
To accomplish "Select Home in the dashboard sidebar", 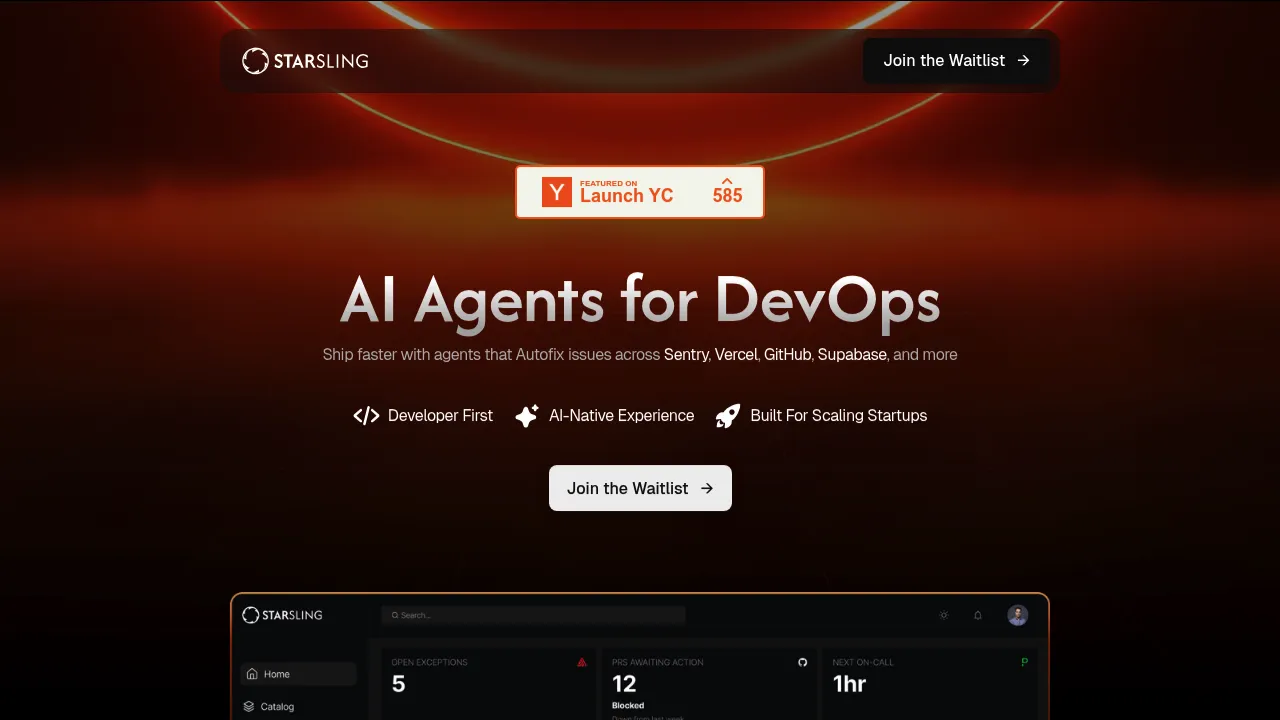I will point(298,674).
